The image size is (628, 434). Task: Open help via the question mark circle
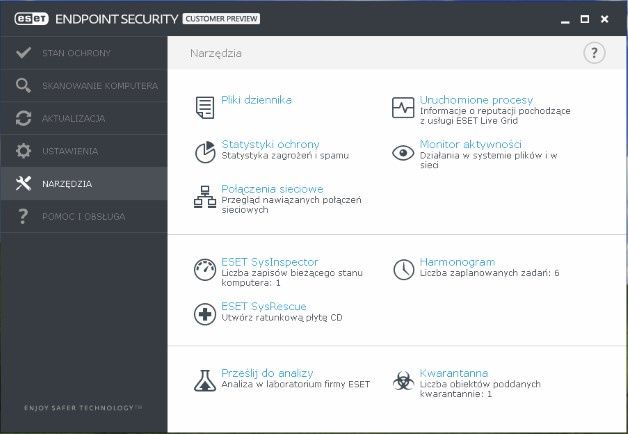[594, 53]
